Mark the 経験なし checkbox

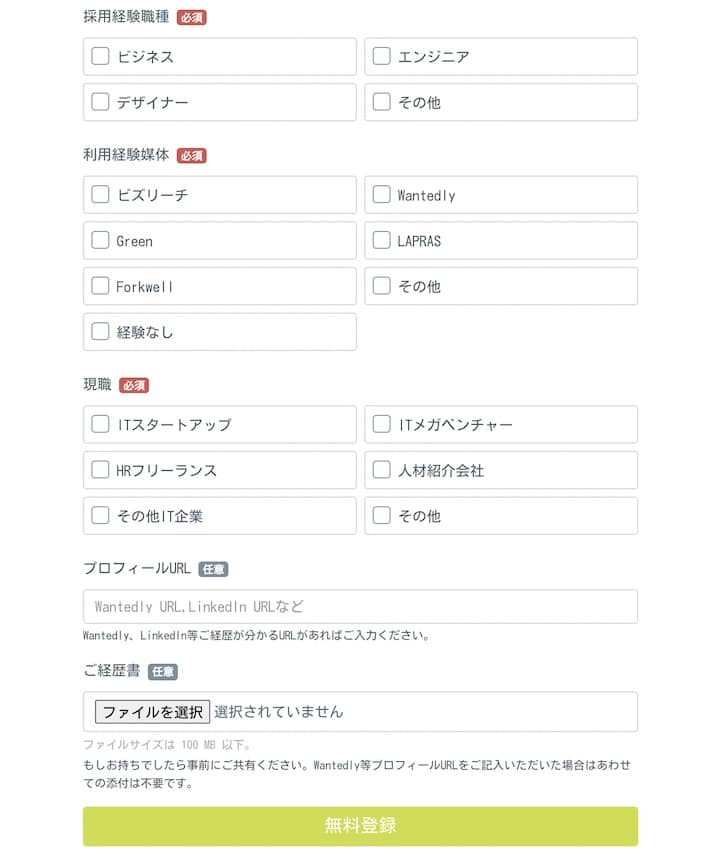(100, 331)
